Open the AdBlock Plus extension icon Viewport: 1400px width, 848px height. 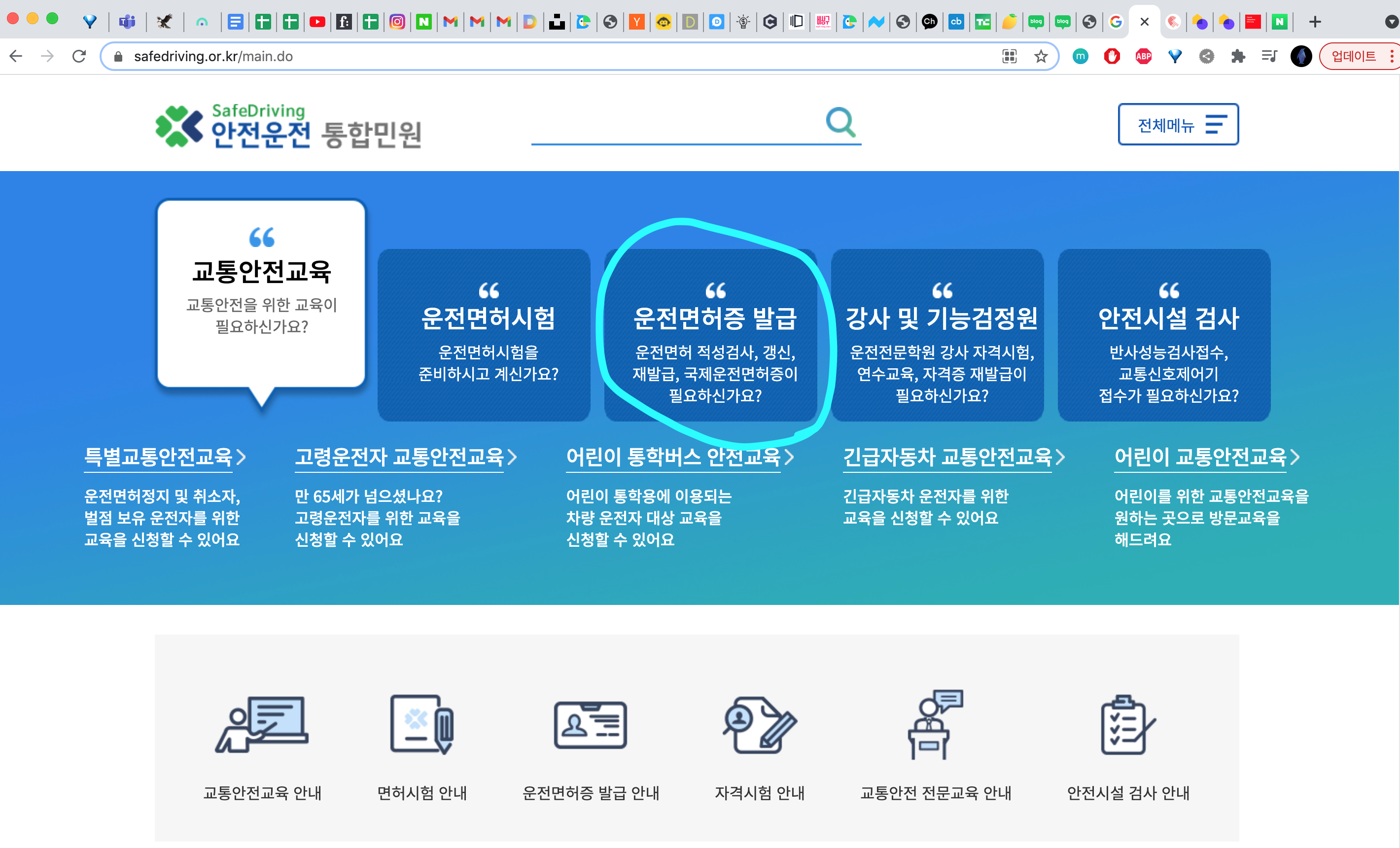[x=1143, y=56]
